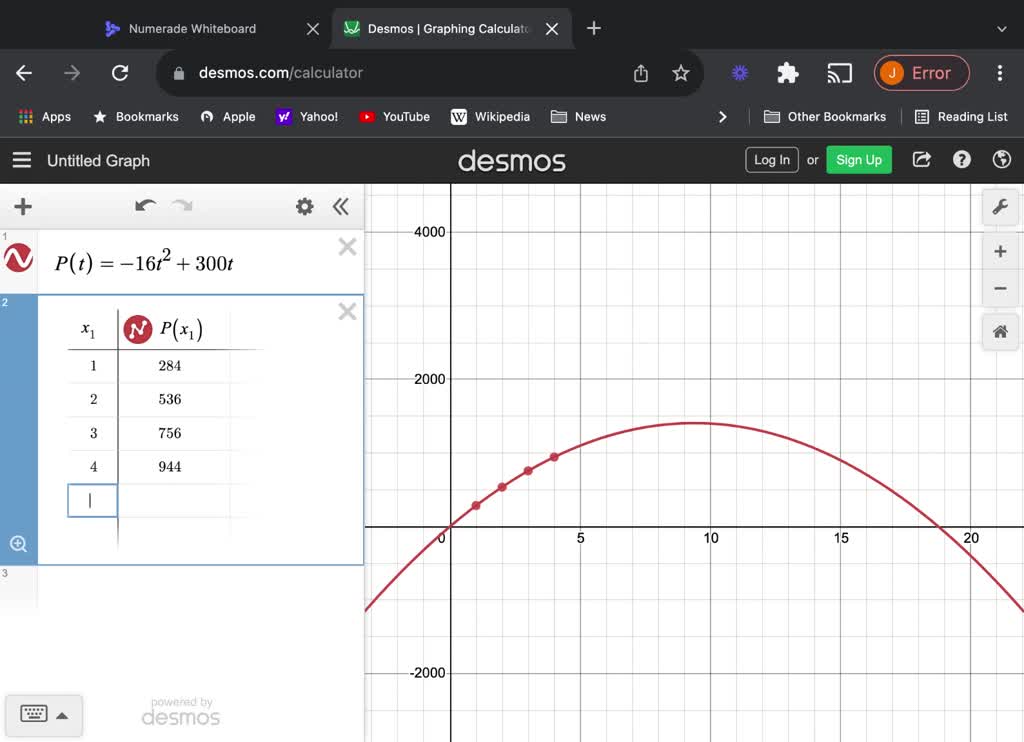Click the green Sign Up button
The image size is (1024, 742).
(858, 160)
